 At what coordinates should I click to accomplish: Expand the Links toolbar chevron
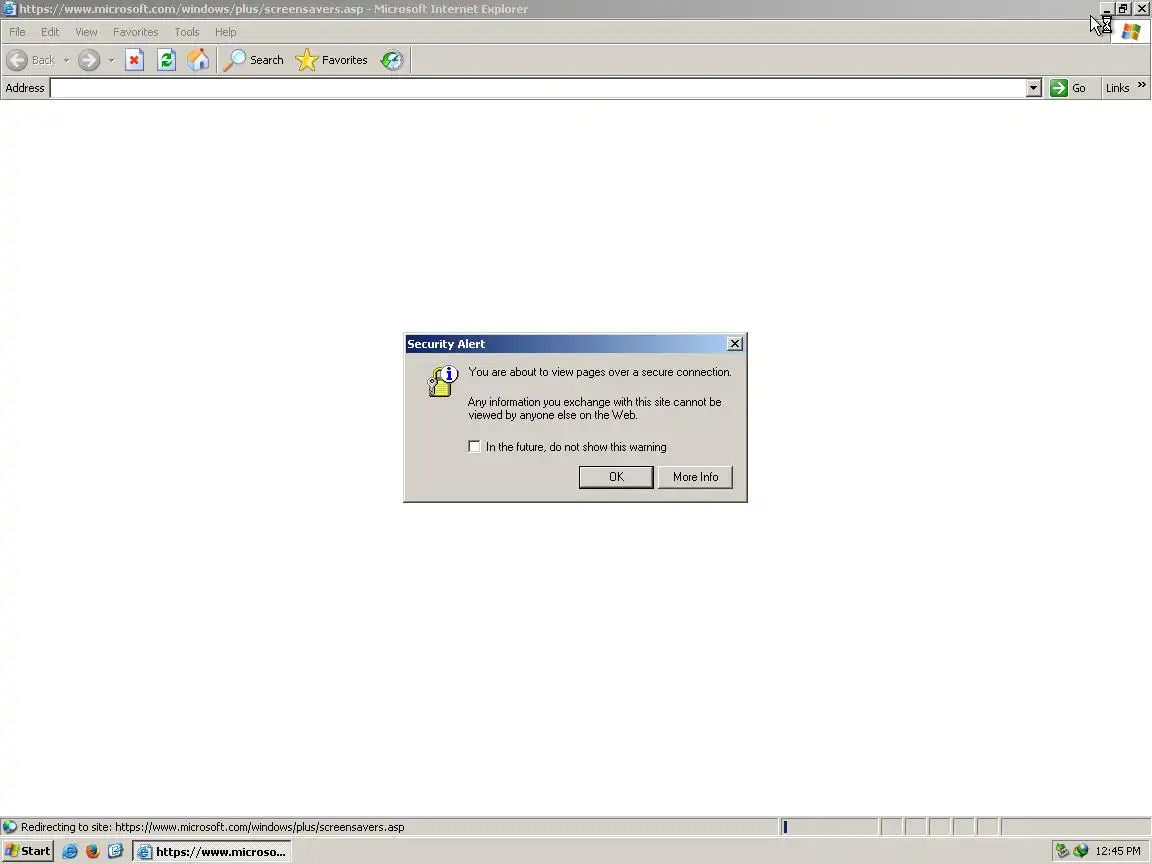pos(1142,85)
